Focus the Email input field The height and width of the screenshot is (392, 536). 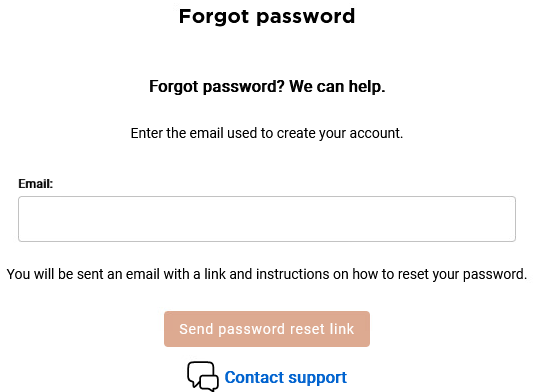tap(267, 219)
